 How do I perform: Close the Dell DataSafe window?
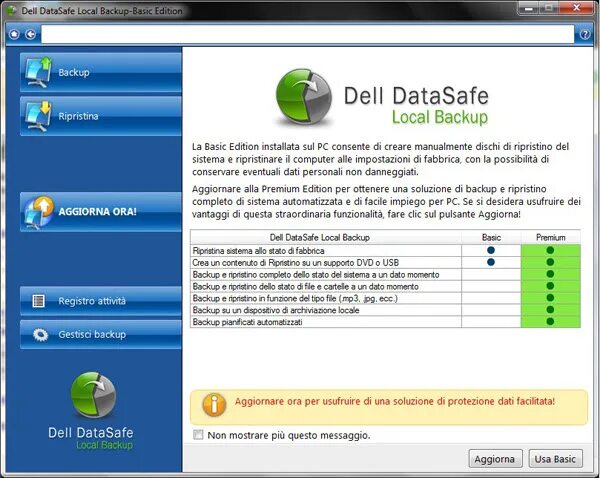click(x=577, y=8)
